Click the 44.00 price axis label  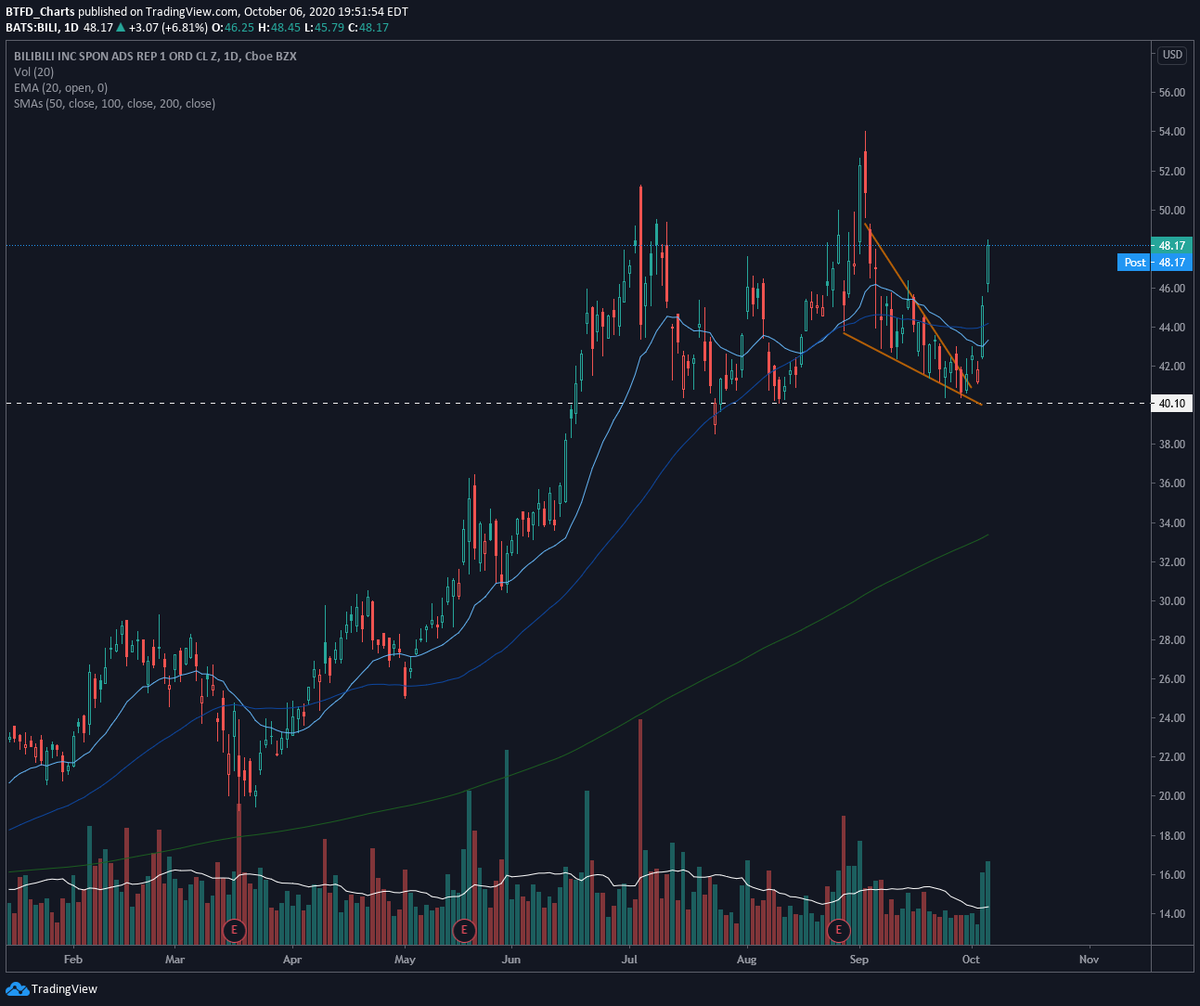(1171, 328)
